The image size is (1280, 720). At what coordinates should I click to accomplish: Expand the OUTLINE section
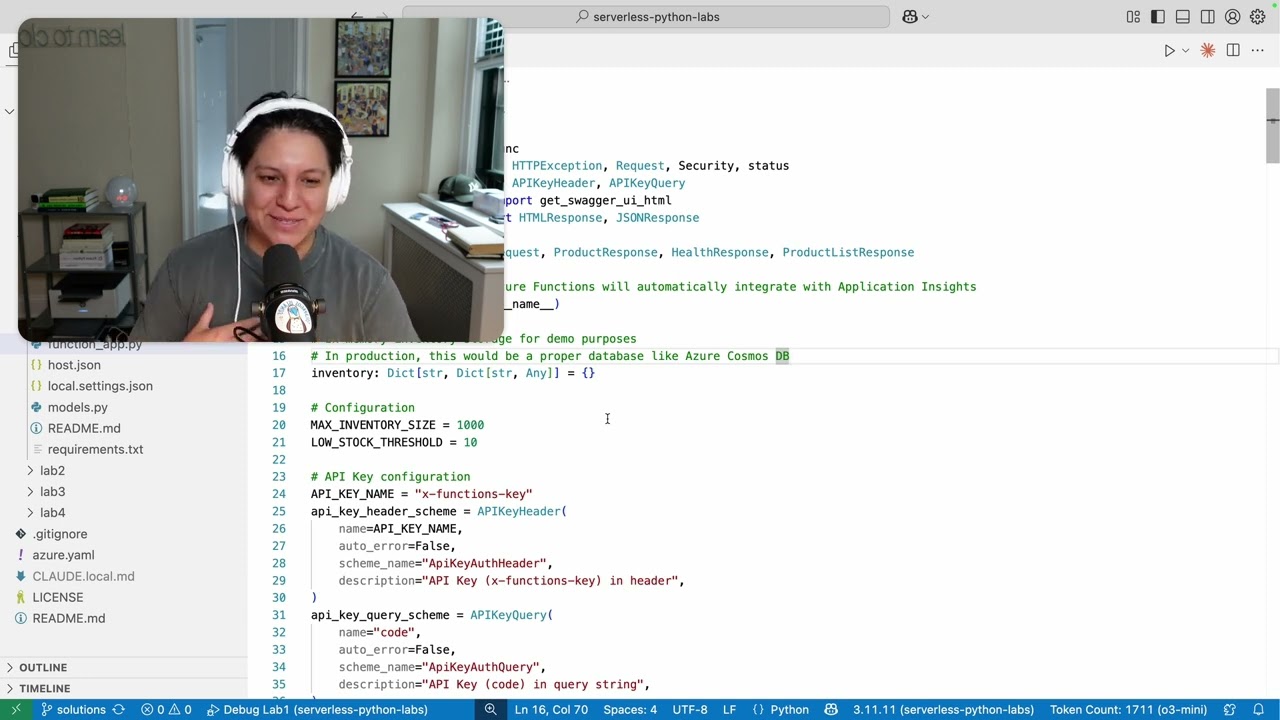[x=43, y=667]
